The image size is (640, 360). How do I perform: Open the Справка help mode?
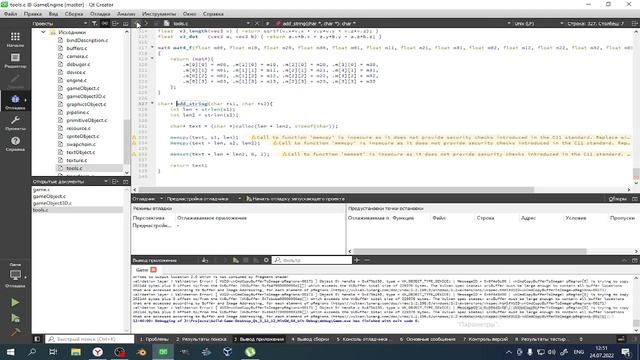(x=15, y=144)
